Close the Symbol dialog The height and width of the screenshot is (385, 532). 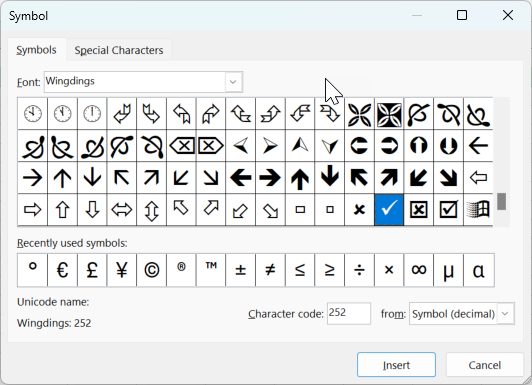coord(508,15)
